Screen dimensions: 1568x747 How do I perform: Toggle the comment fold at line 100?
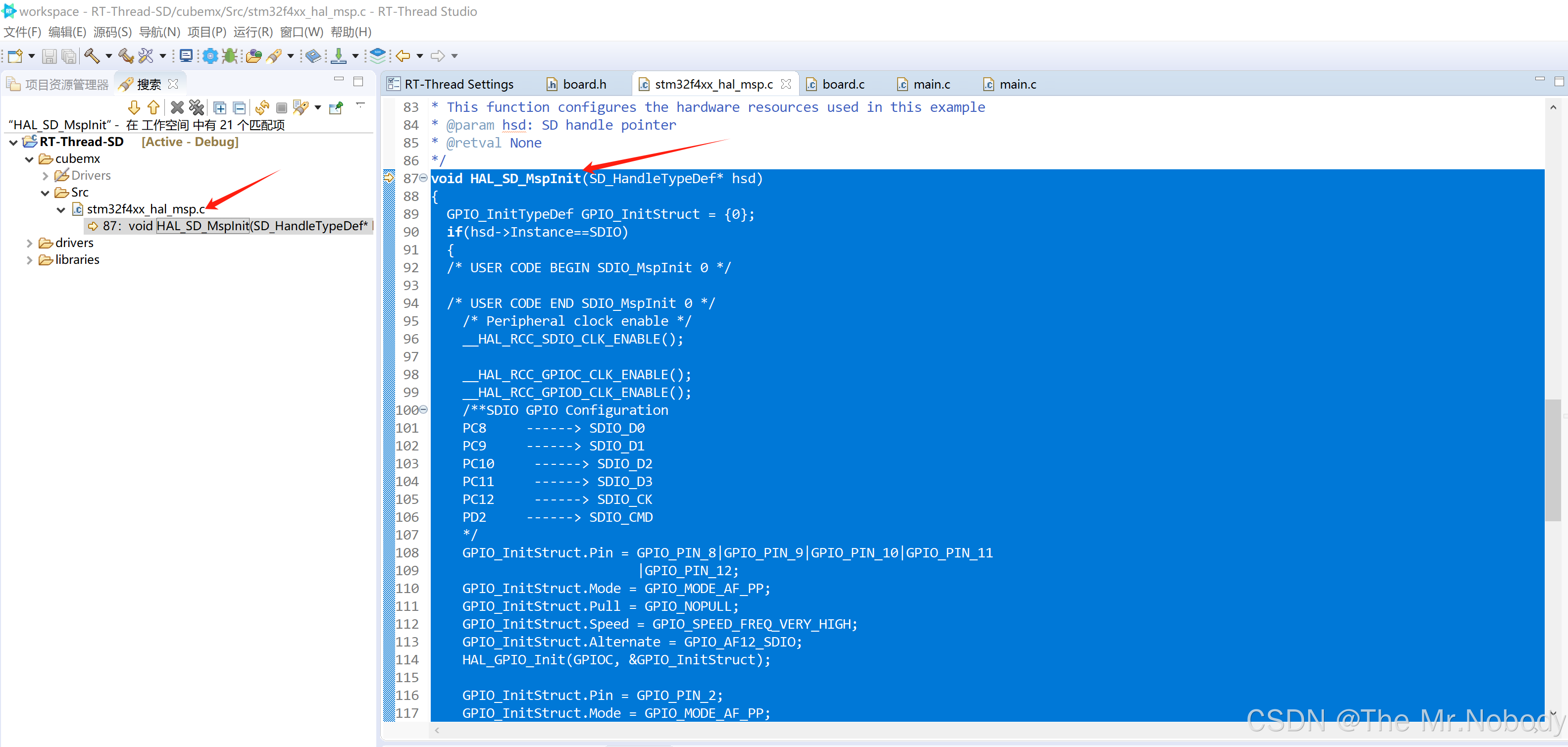(424, 410)
